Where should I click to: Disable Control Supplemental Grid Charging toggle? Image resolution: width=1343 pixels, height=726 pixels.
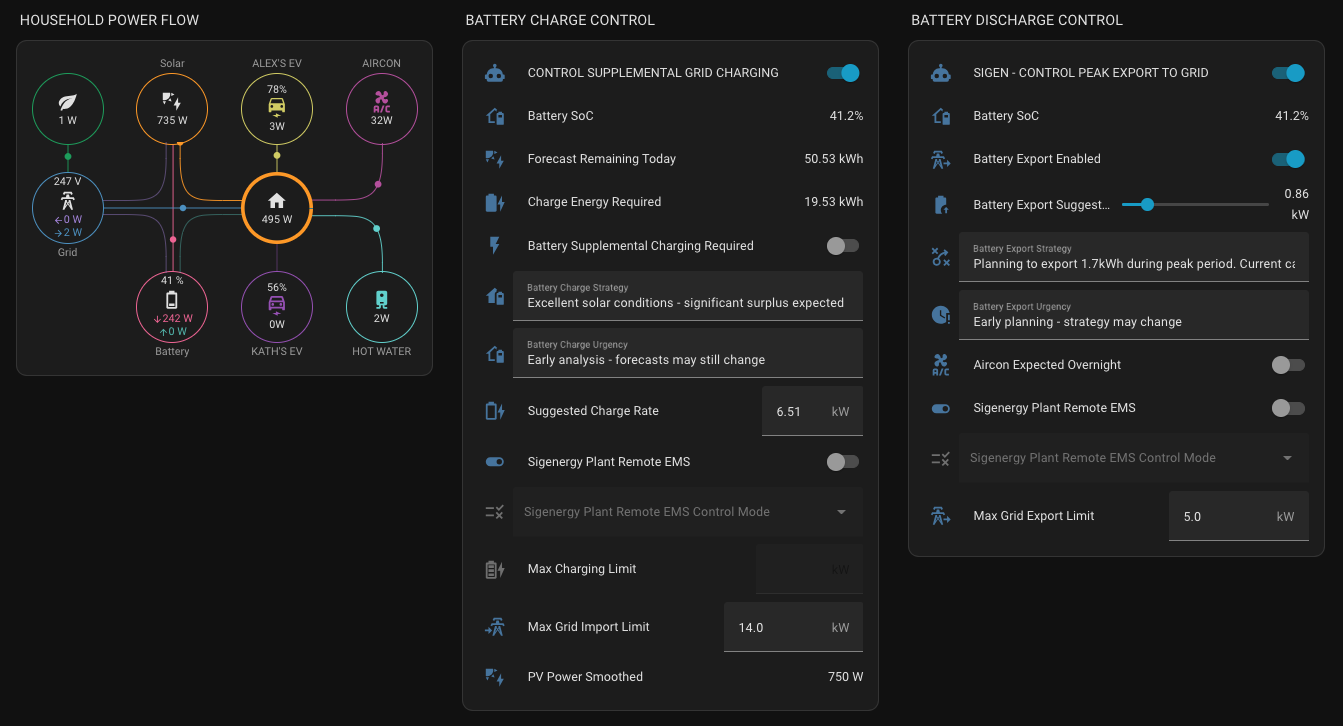843,73
